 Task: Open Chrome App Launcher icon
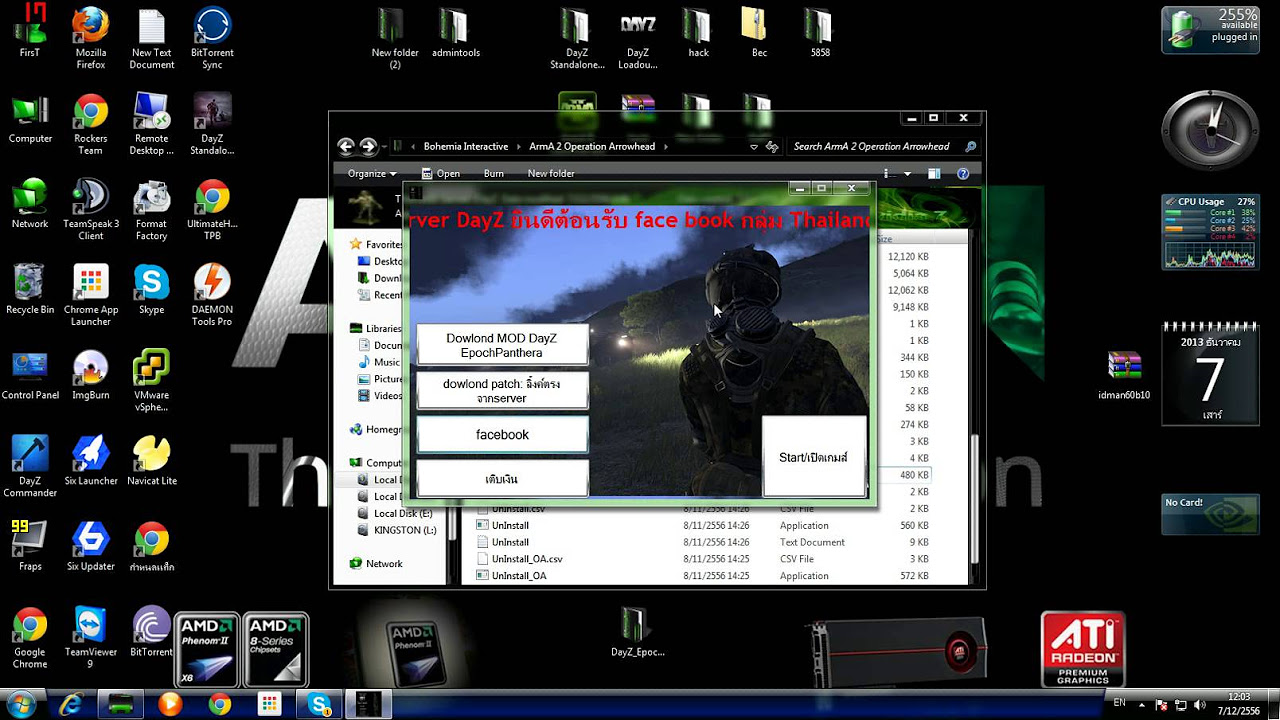coord(90,295)
